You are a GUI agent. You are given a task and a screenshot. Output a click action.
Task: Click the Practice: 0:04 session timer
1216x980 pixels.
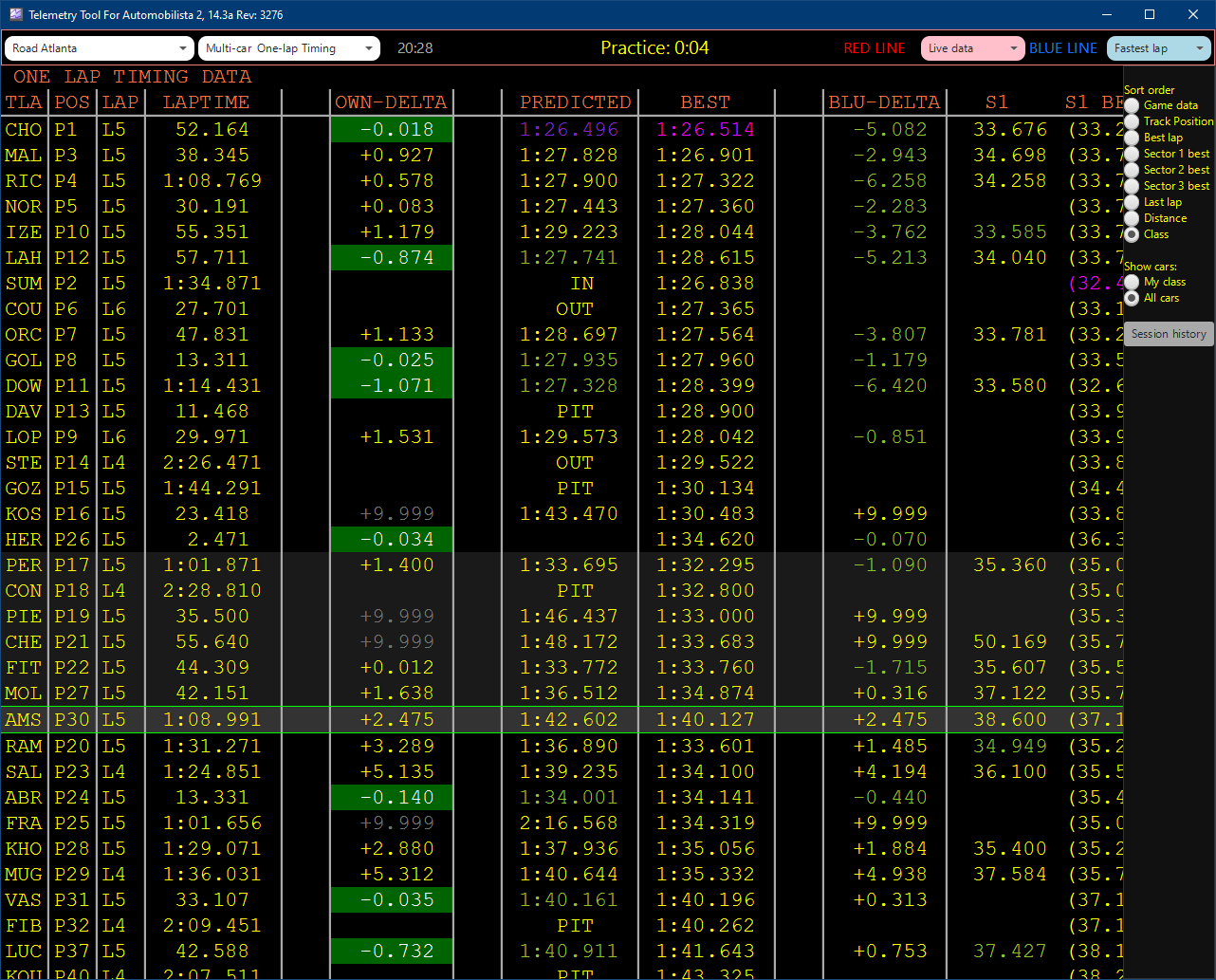point(654,48)
